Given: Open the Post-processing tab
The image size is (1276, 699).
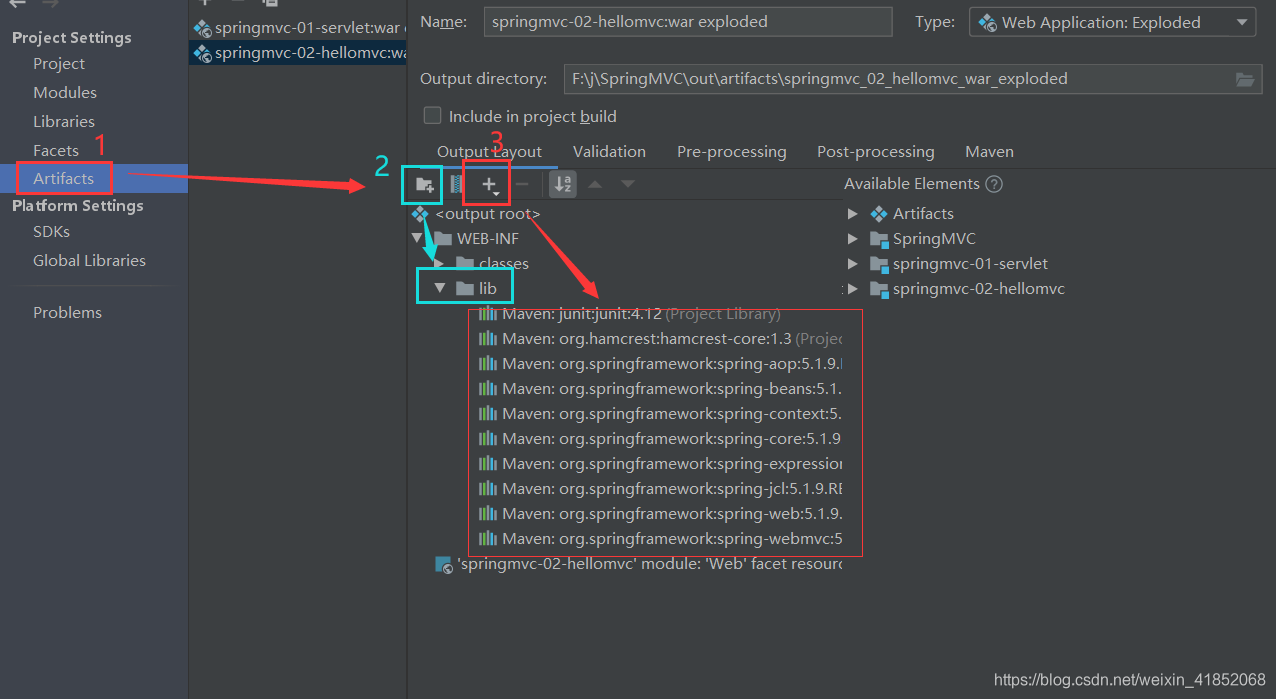Looking at the screenshot, I should coord(875,152).
